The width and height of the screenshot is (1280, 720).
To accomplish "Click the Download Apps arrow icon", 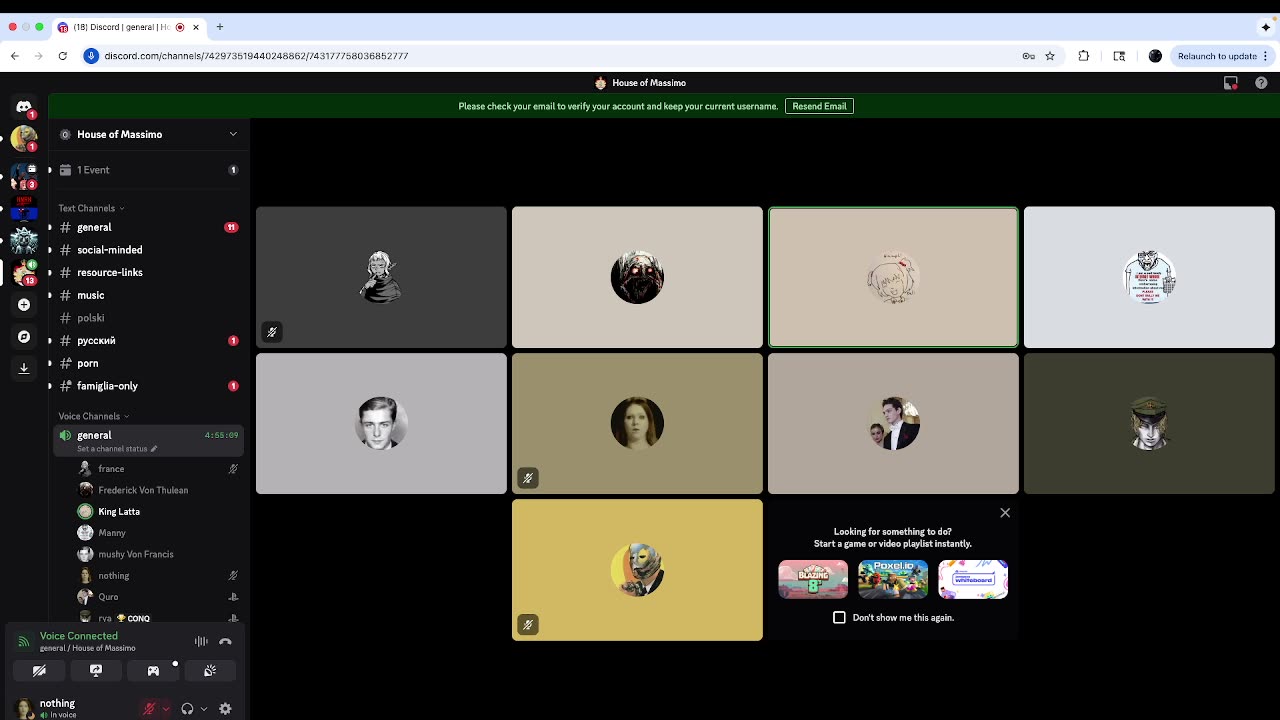I will [24, 368].
